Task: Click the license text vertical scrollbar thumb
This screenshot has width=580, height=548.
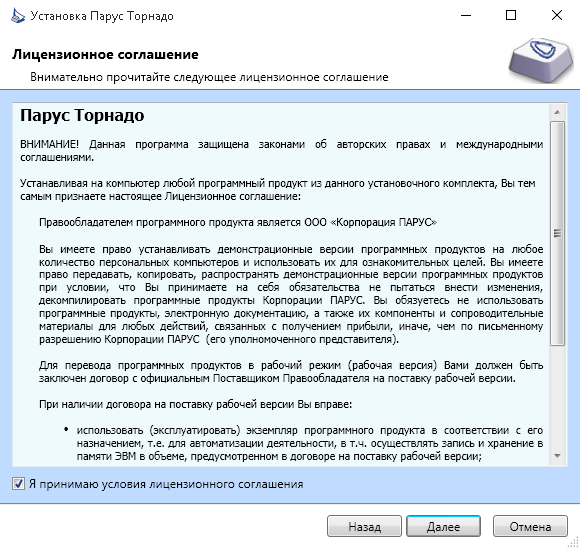Action: (x=557, y=233)
